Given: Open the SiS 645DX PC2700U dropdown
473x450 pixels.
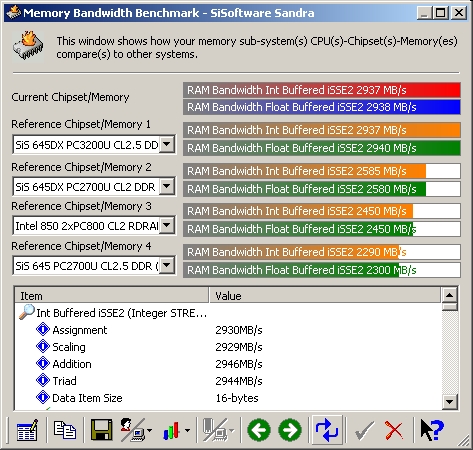Looking at the screenshot, I should [x=167, y=186].
